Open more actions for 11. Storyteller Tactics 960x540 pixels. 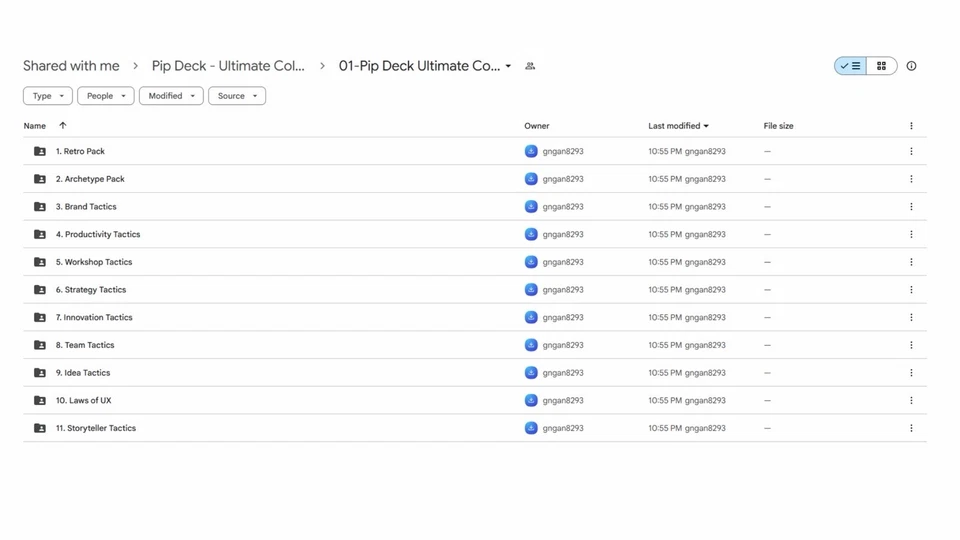(911, 428)
